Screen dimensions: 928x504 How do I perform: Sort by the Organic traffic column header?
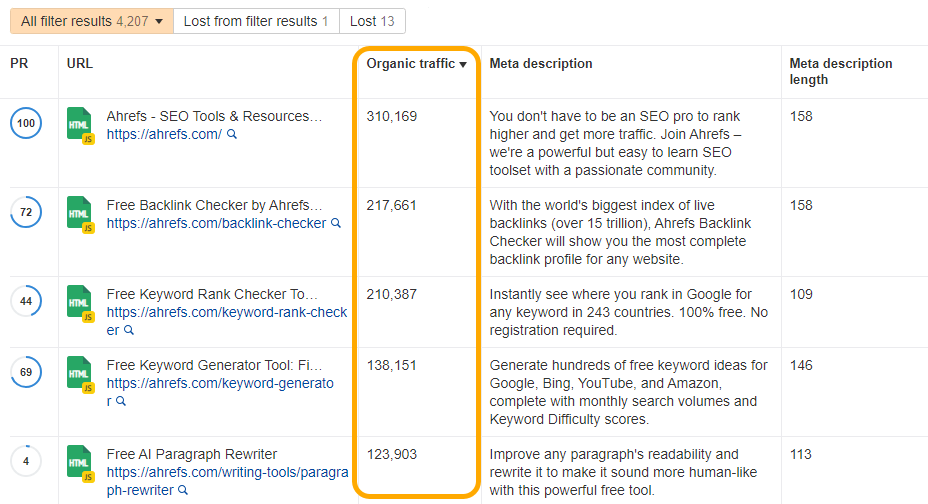tap(416, 64)
